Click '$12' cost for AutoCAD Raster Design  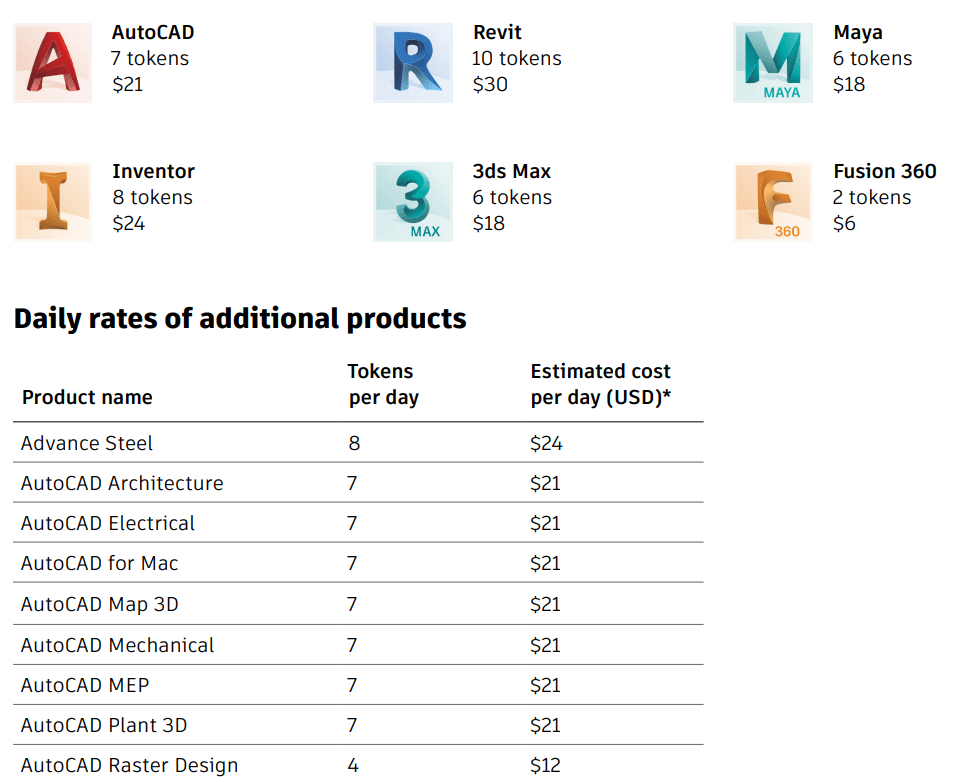click(545, 766)
